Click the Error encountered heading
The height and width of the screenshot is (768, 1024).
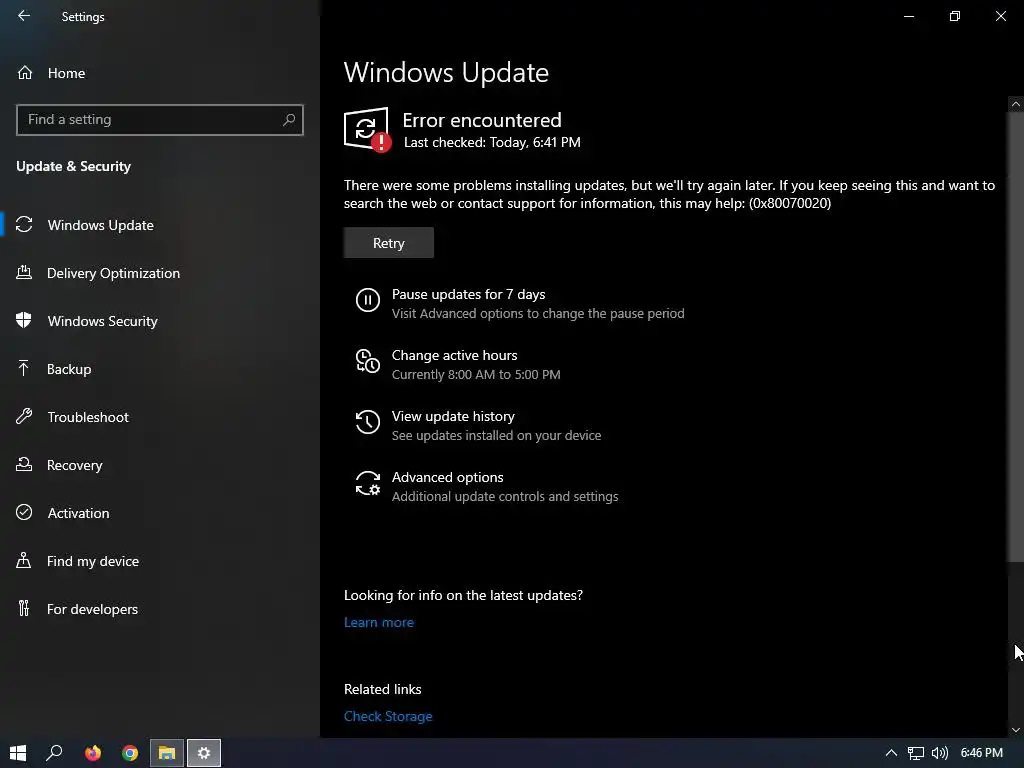coord(482,120)
